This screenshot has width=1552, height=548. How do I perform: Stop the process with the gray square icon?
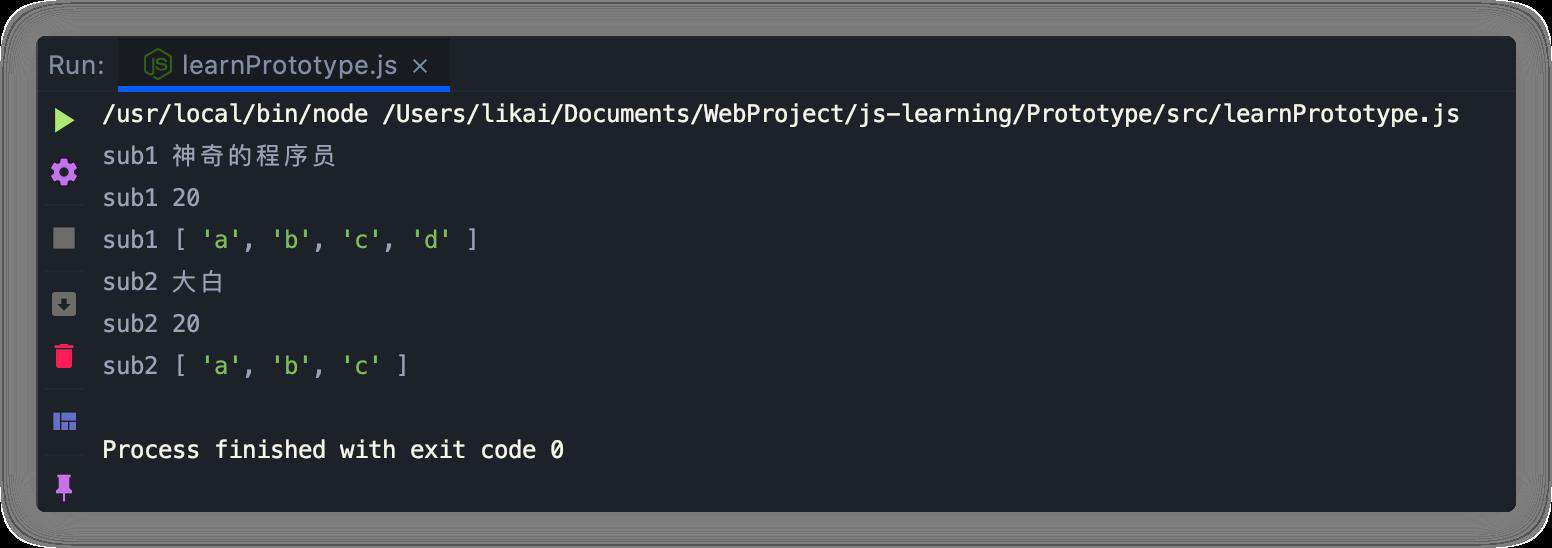coord(64,238)
